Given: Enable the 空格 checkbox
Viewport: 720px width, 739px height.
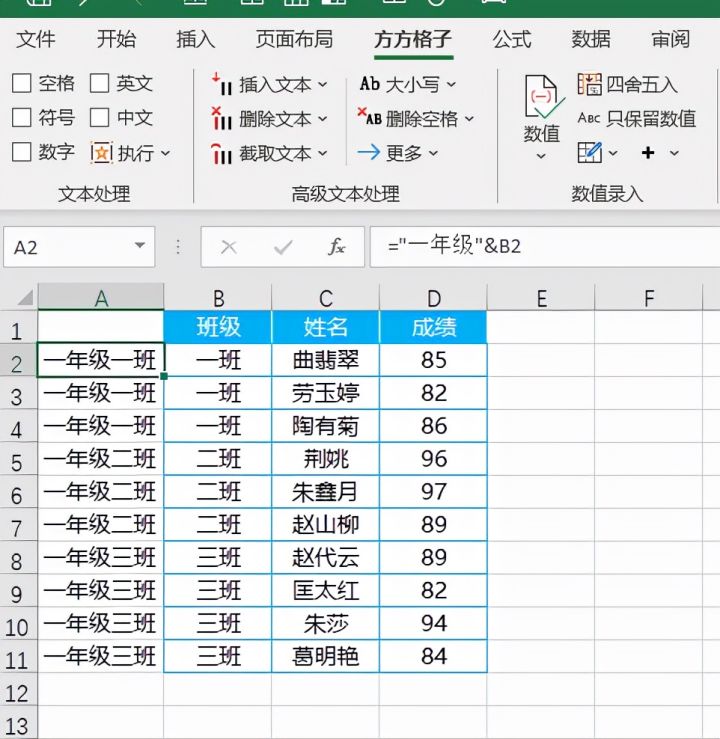Looking at the screenshot, I should click(22, 83).
